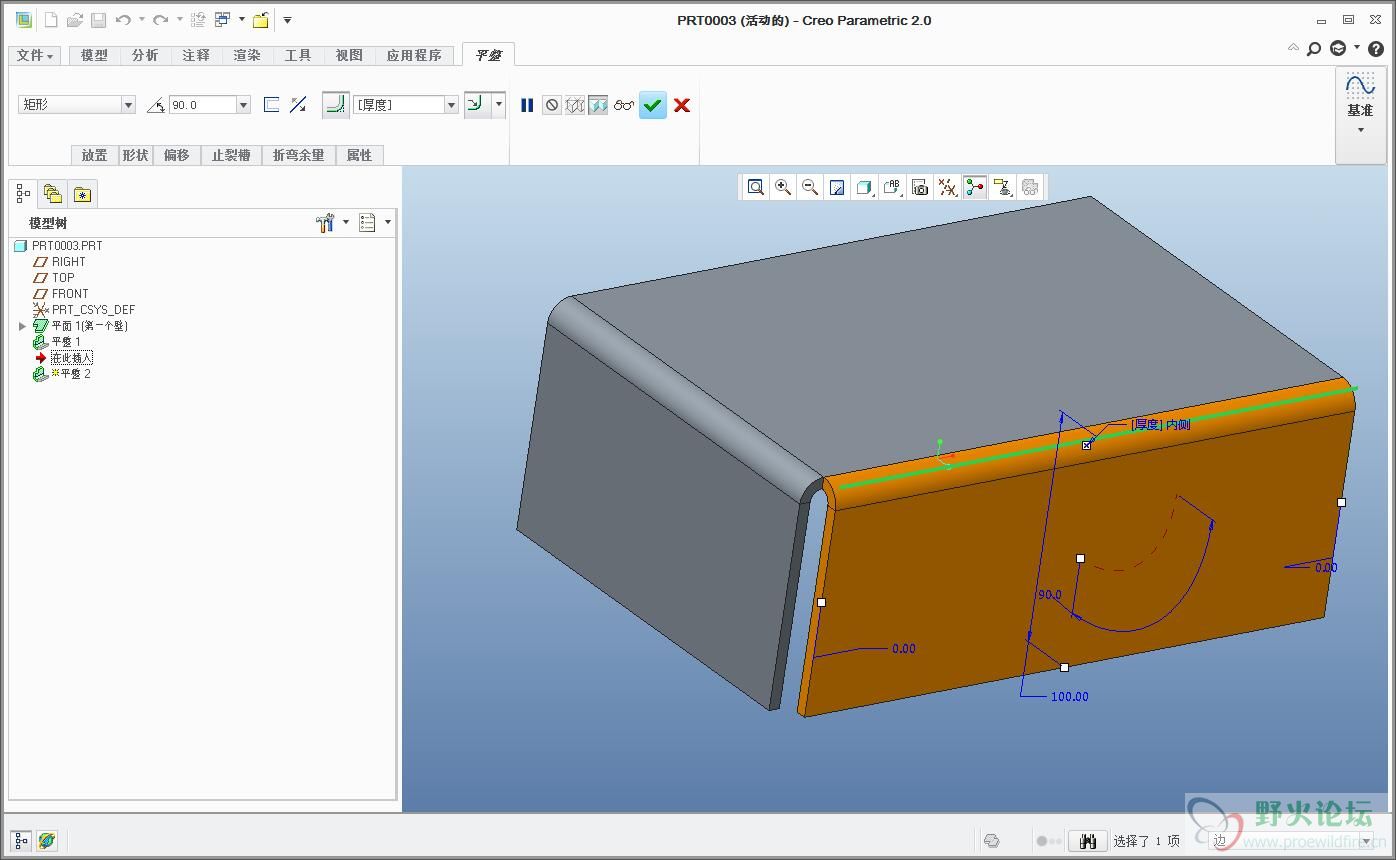The height and width of the screenshot is (860, 1396).
Task: Click the Datum Display Filters icon
Action: coord(947,187)
